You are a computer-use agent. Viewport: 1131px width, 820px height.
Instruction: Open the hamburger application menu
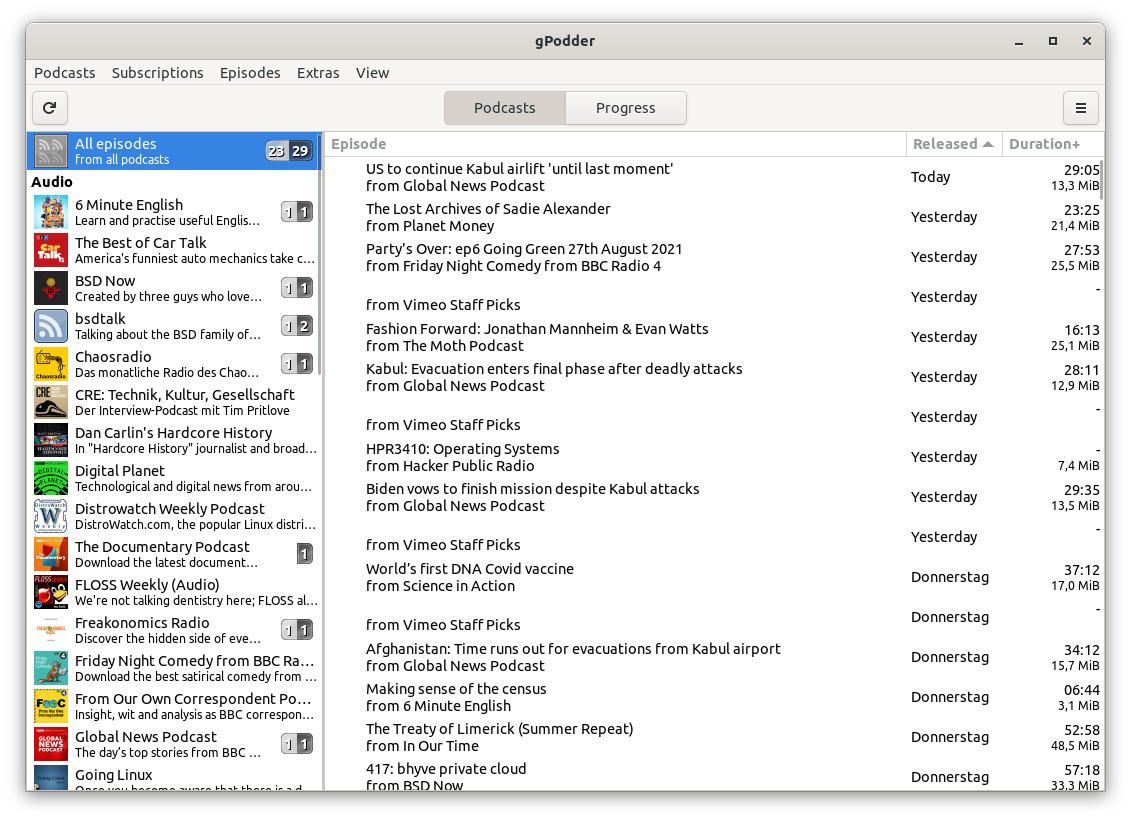point(1080,108)
